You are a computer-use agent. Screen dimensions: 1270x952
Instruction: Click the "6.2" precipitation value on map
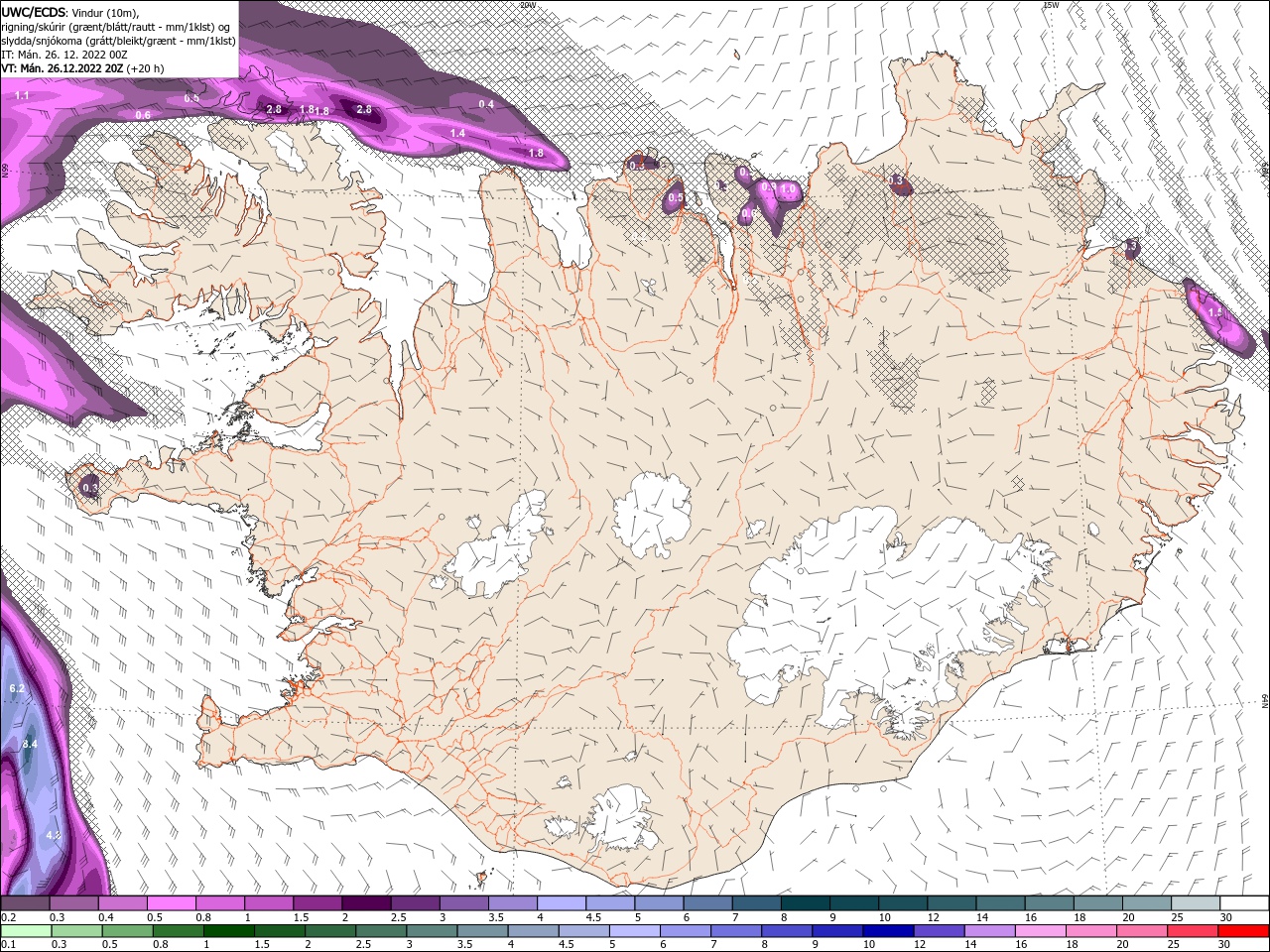(x=16, y=688)
